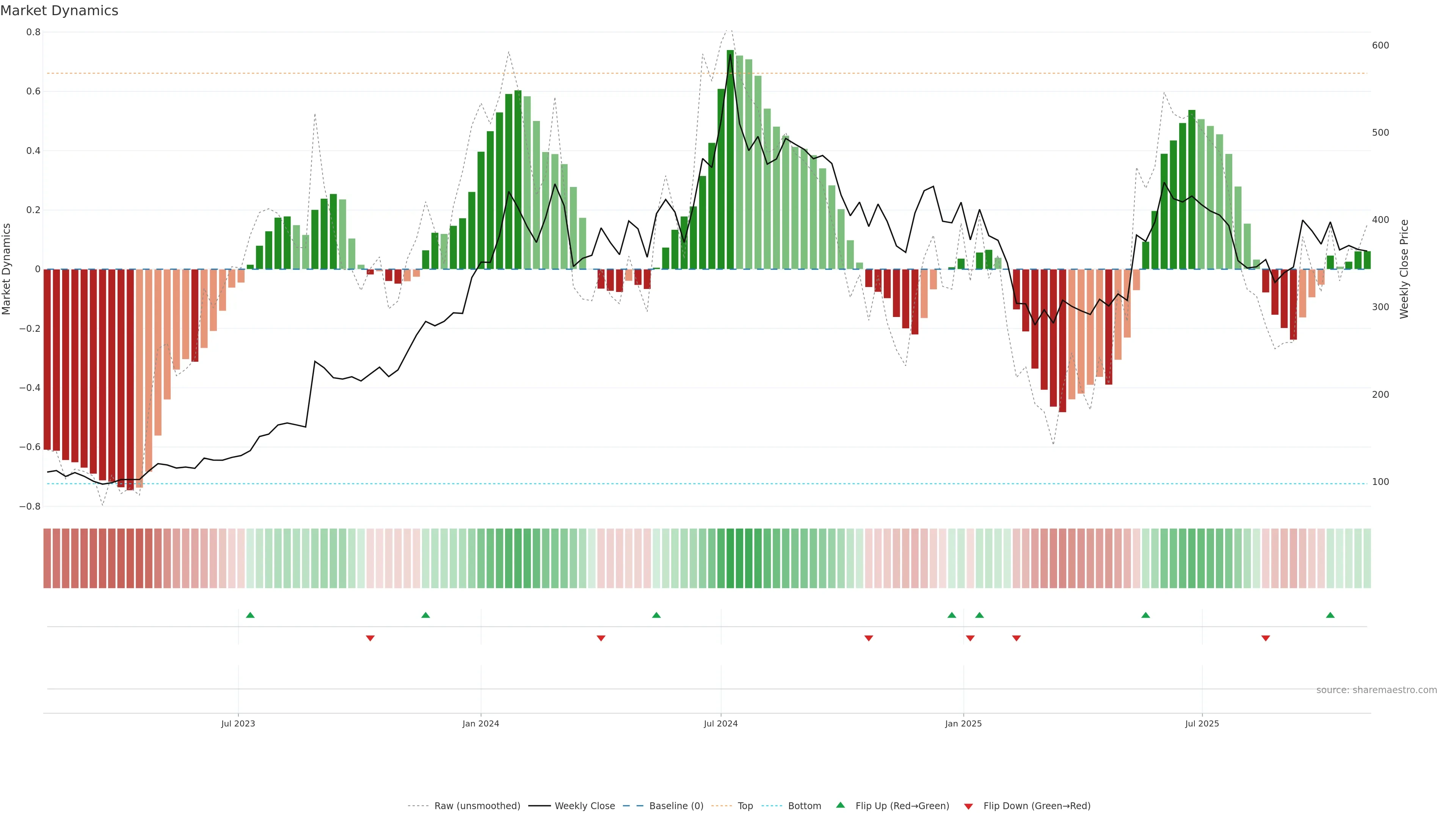The image size is (1456, 819).
Task: Click the Jul 2024 x-axis label
Action: 721,723
